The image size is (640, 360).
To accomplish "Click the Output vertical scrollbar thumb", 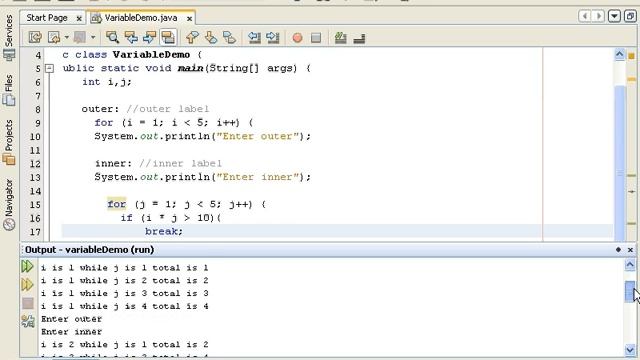I will pyautogui.click(x=630, y=291).
